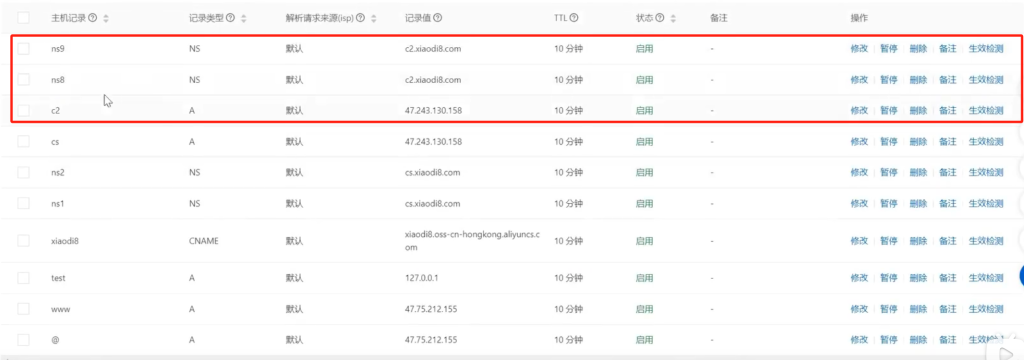Open help icon next to 记录类型 header
This screenshot has height=360, width=1024.
(x=230, y=18)
